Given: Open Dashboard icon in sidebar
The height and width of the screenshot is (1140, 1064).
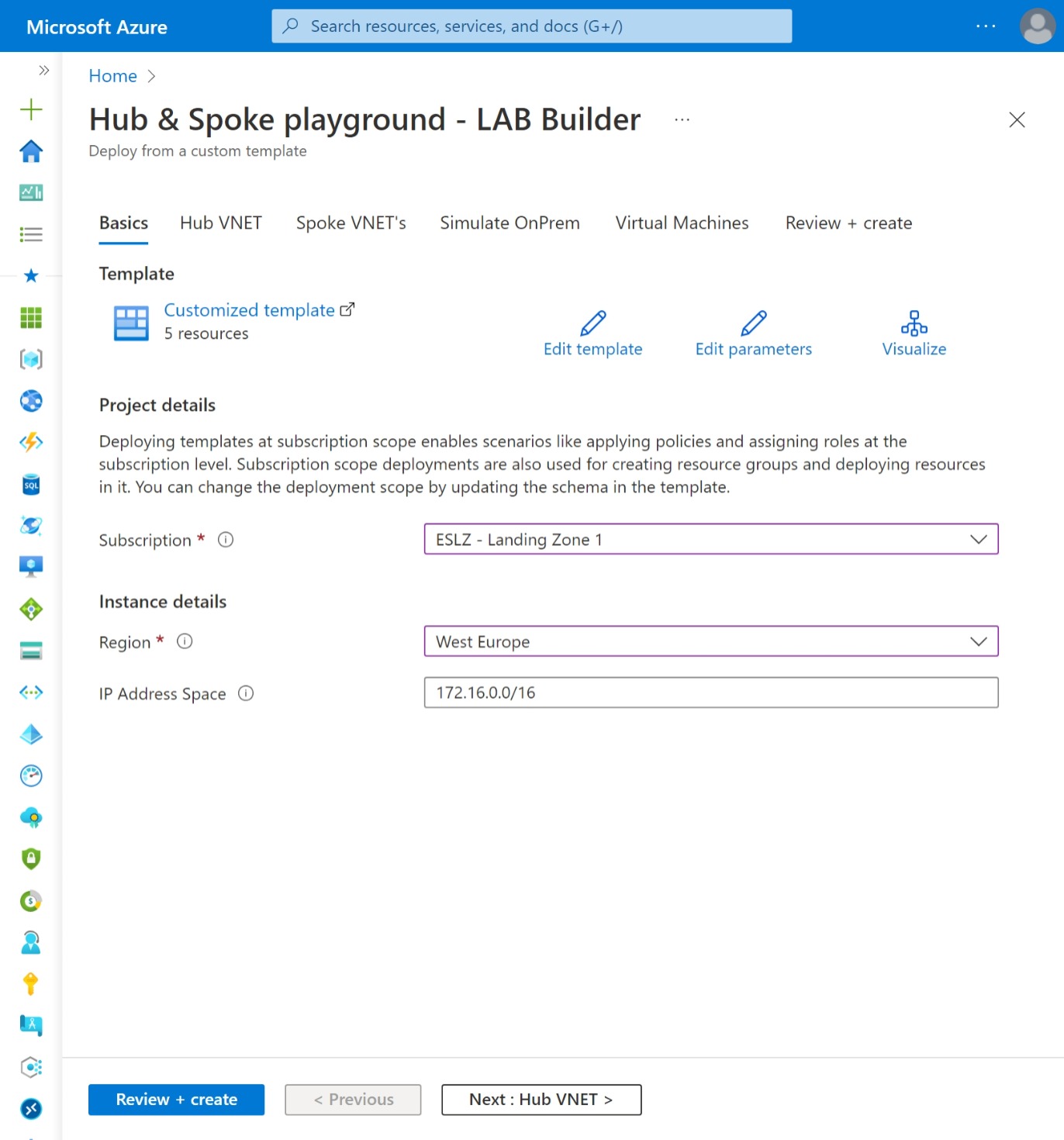Looking at the screenshot, I should [x=31, y=192].
